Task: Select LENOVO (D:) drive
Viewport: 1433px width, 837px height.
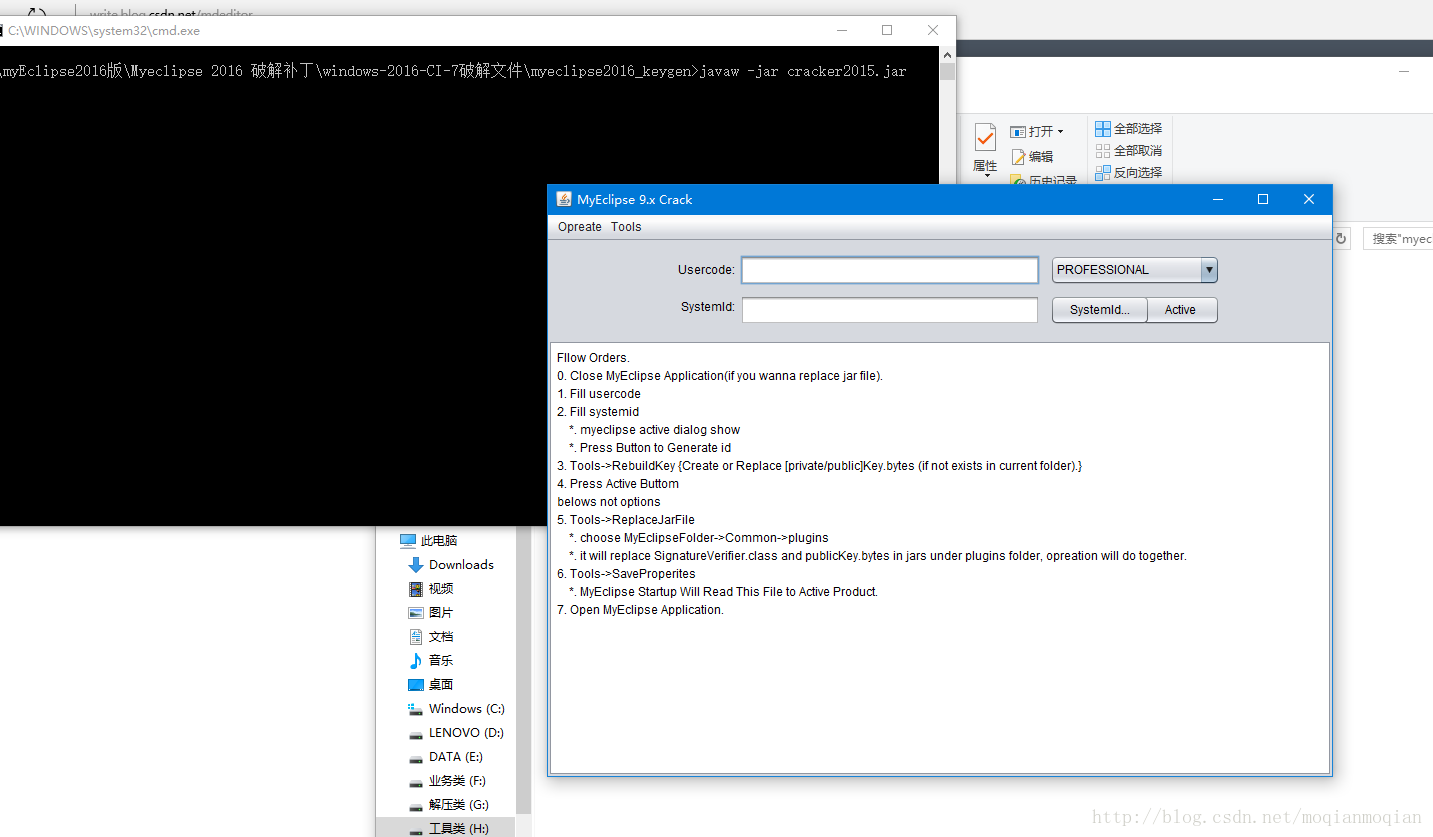Action: point(466,733)
